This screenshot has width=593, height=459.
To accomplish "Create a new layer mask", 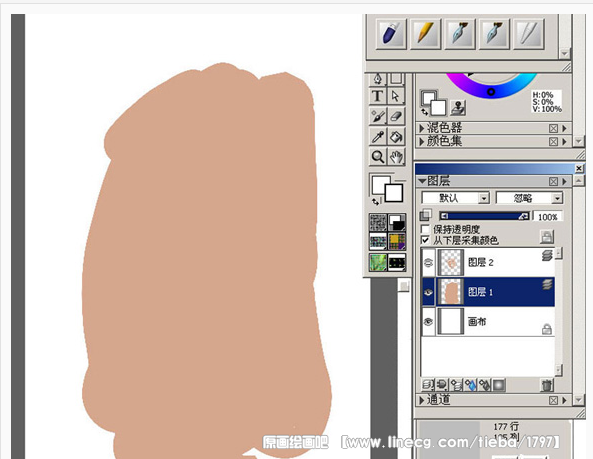I will pos(499,385).
